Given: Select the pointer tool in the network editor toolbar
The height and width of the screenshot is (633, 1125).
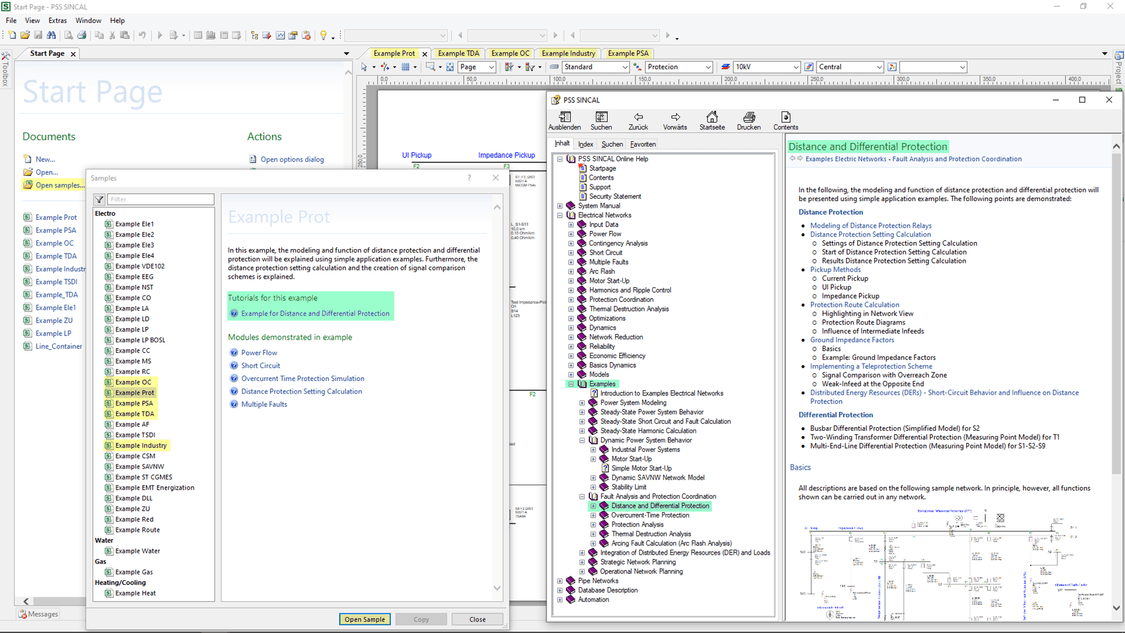Looking at the screenshot, I should coord(364,67).
